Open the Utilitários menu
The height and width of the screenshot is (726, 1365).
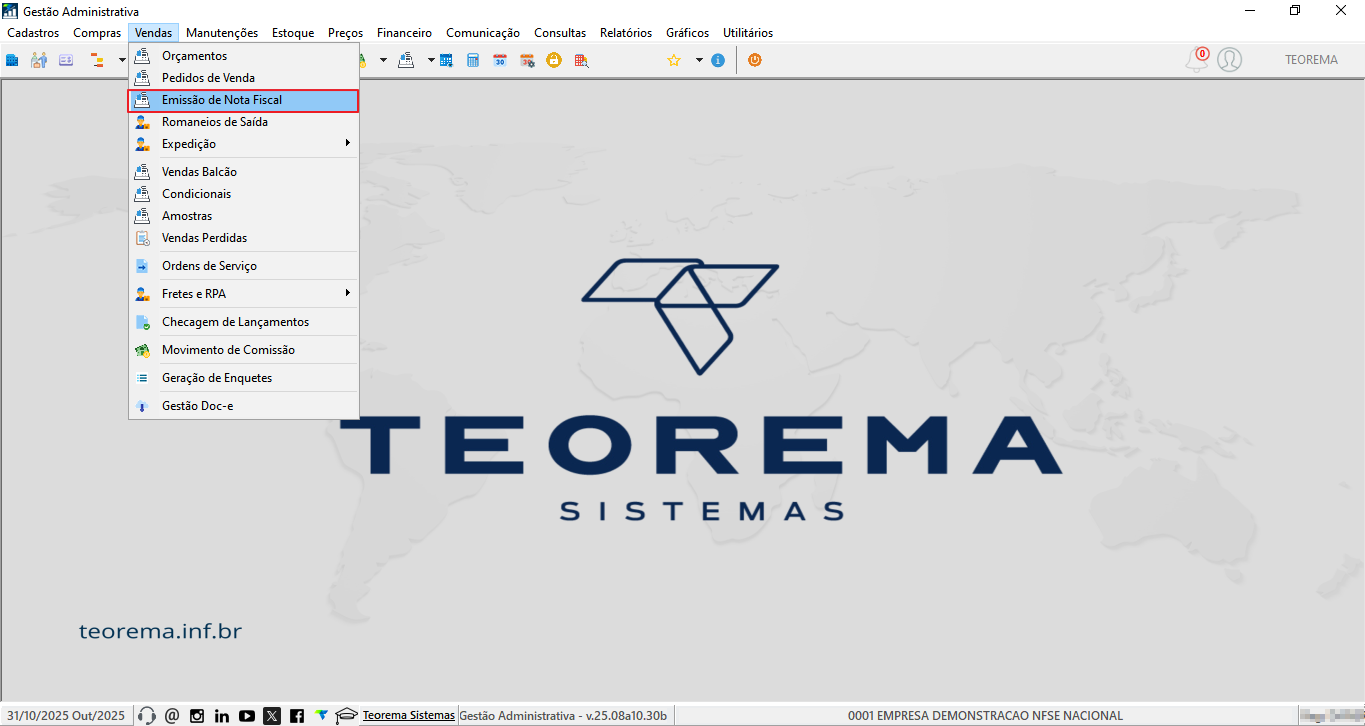(748, 33)
